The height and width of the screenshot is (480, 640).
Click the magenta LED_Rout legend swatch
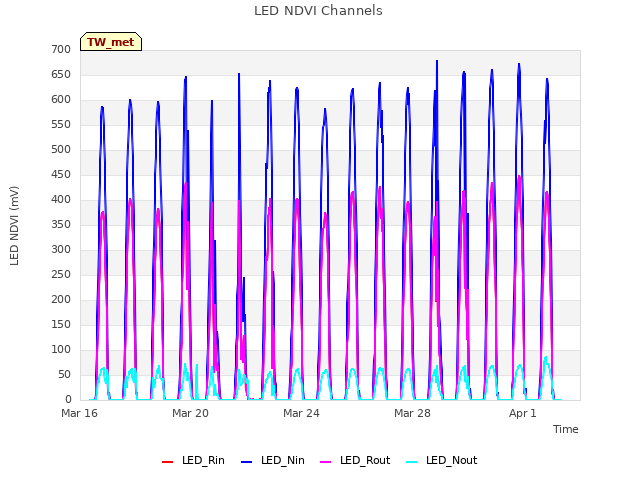(x=326, y=462)
